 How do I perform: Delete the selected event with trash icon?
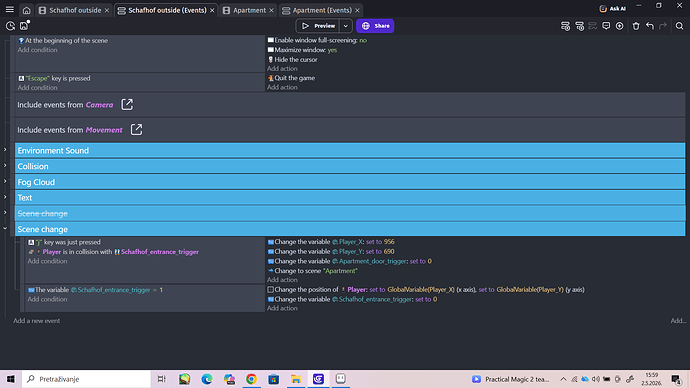[636, 26]
